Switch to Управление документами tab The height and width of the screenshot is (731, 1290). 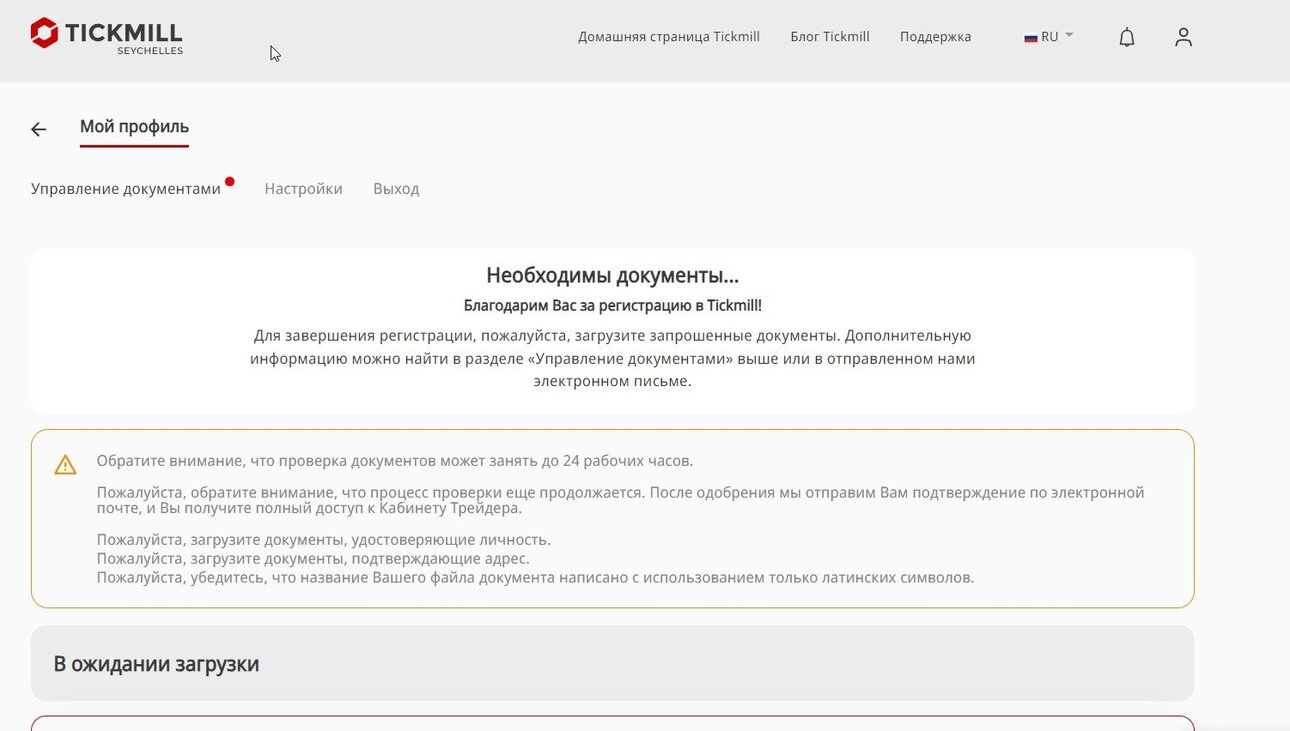click(126, 189)
